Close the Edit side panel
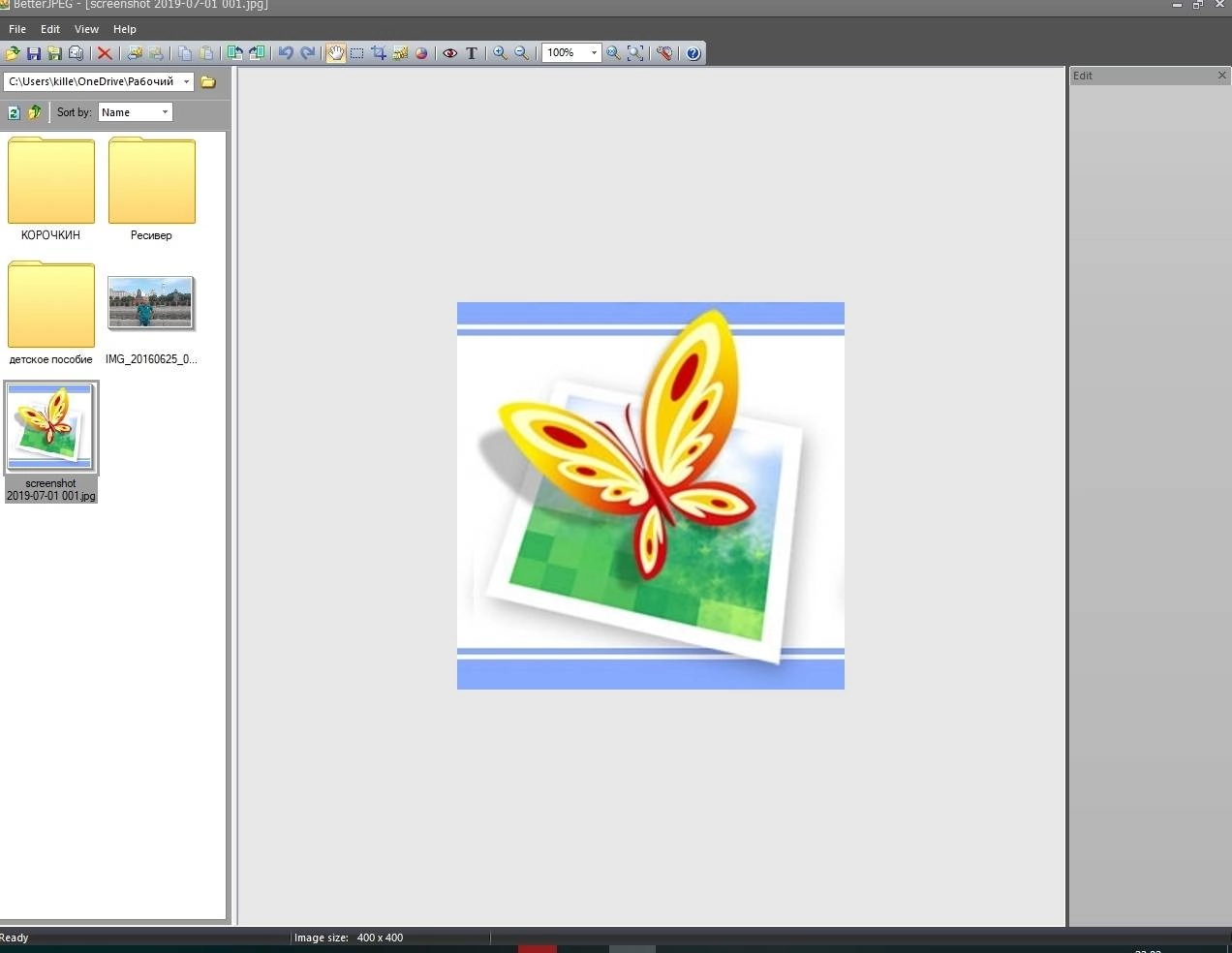 tap(1221, 76)
